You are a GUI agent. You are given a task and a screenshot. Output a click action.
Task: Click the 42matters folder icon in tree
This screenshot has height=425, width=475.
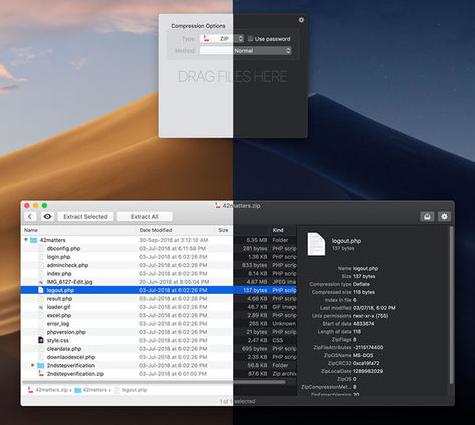pyautogui.click(x=34, y=240)
